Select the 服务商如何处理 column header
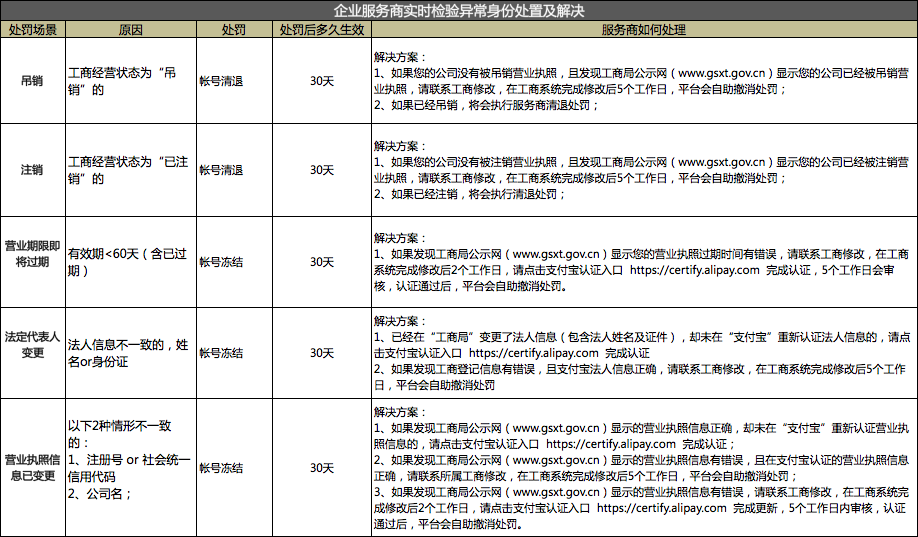This screenshot has width=918, height=537. (644, 29)
